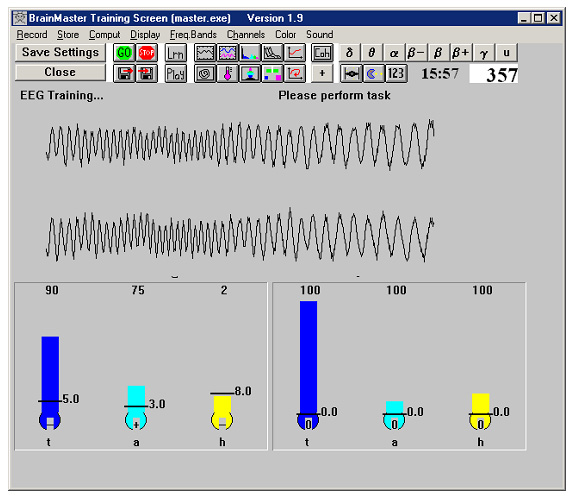This screenshot has height=498, width=575.
Task: Toggle the alpha band button
Action: [395, 53]
